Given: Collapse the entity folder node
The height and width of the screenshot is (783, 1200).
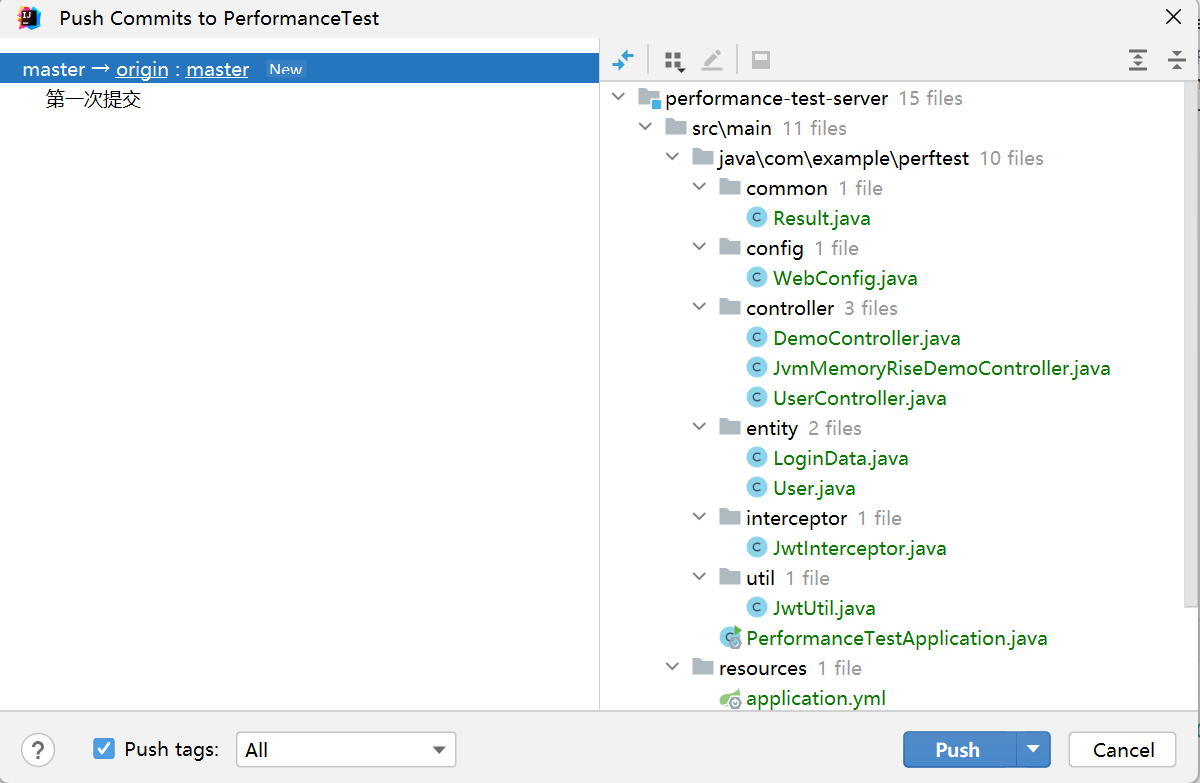Looking at the screenshot, I should (x=699, y=428).
